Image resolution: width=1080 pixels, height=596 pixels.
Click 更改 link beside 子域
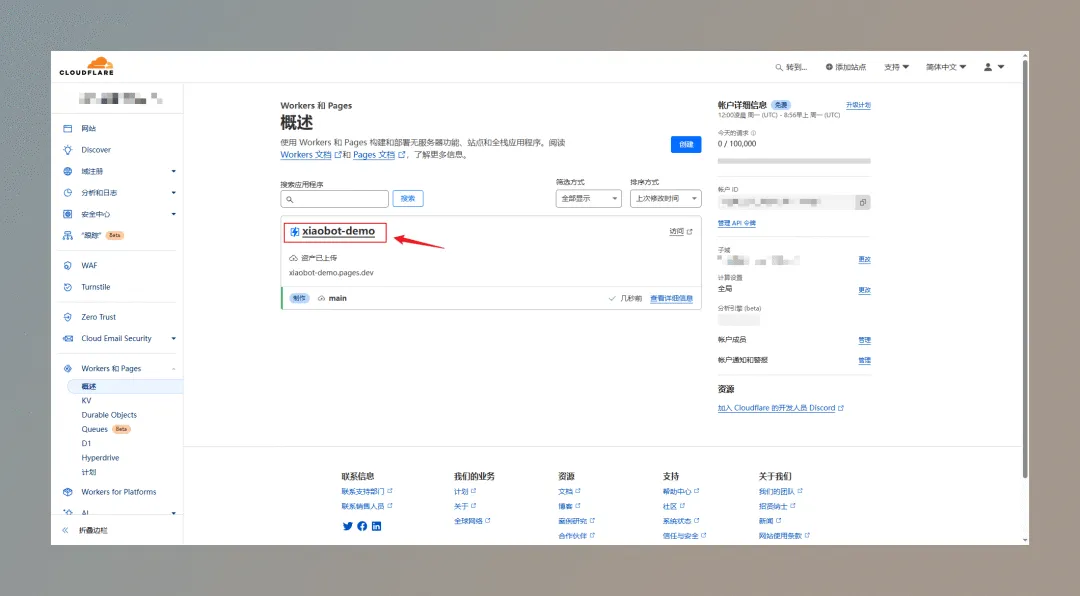(x=864, y=260)
